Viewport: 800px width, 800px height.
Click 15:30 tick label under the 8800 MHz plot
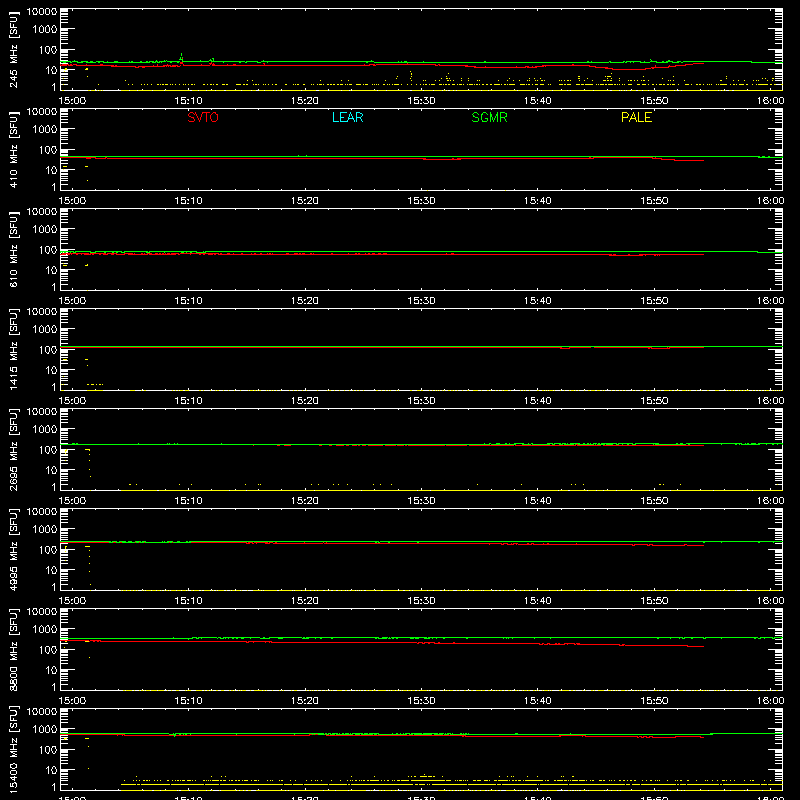click(x=421, y=701)
